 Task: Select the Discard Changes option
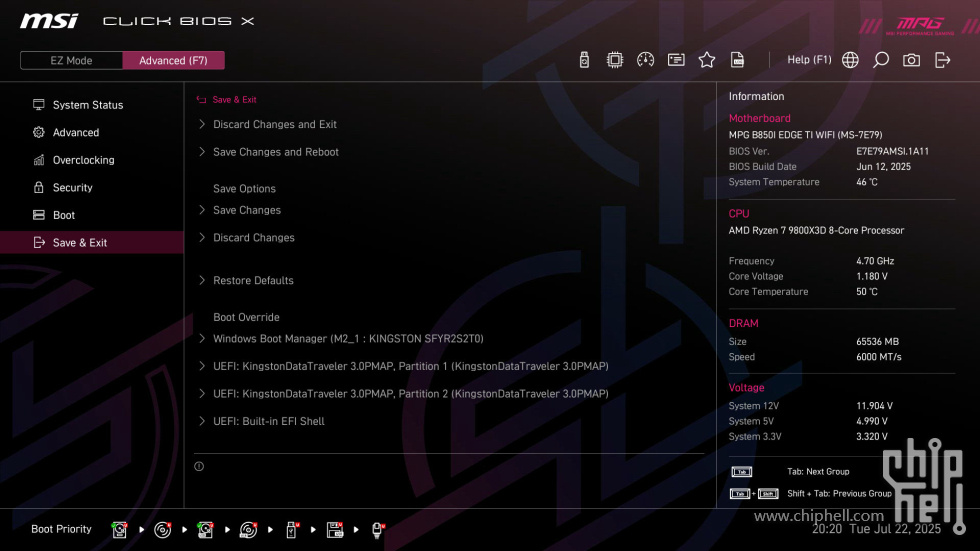coord(254,237)
